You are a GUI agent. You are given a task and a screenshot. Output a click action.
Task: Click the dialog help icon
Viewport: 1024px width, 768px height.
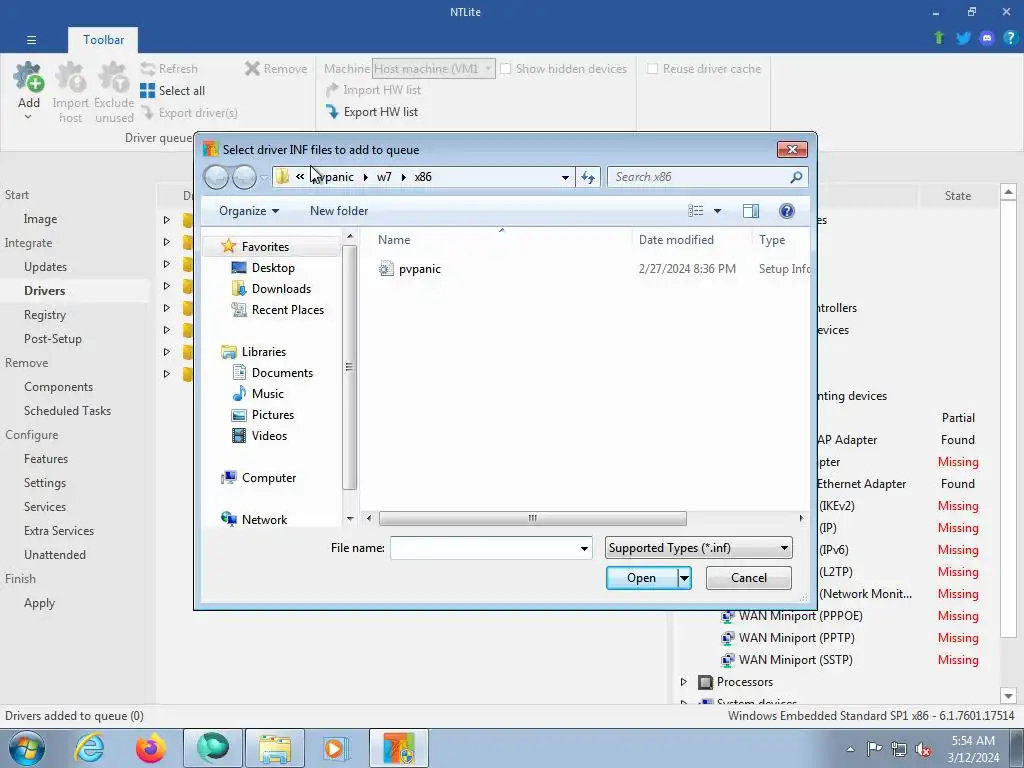pyautogui.click(x=787, y=211)
